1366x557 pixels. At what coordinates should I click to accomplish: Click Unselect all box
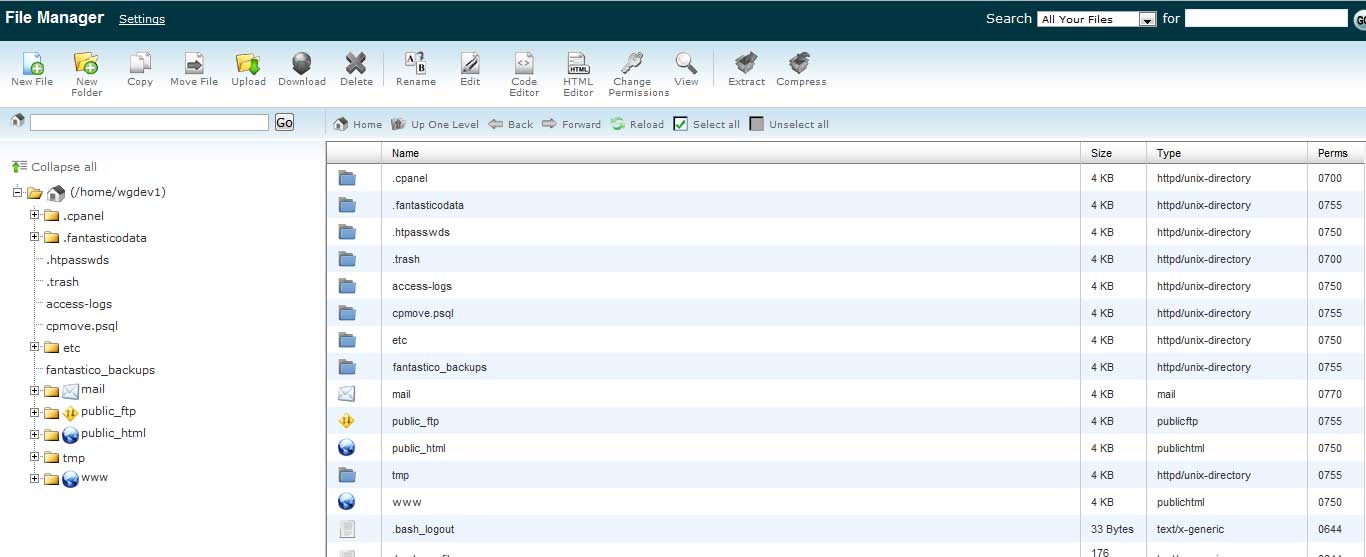tap(757, 124)
